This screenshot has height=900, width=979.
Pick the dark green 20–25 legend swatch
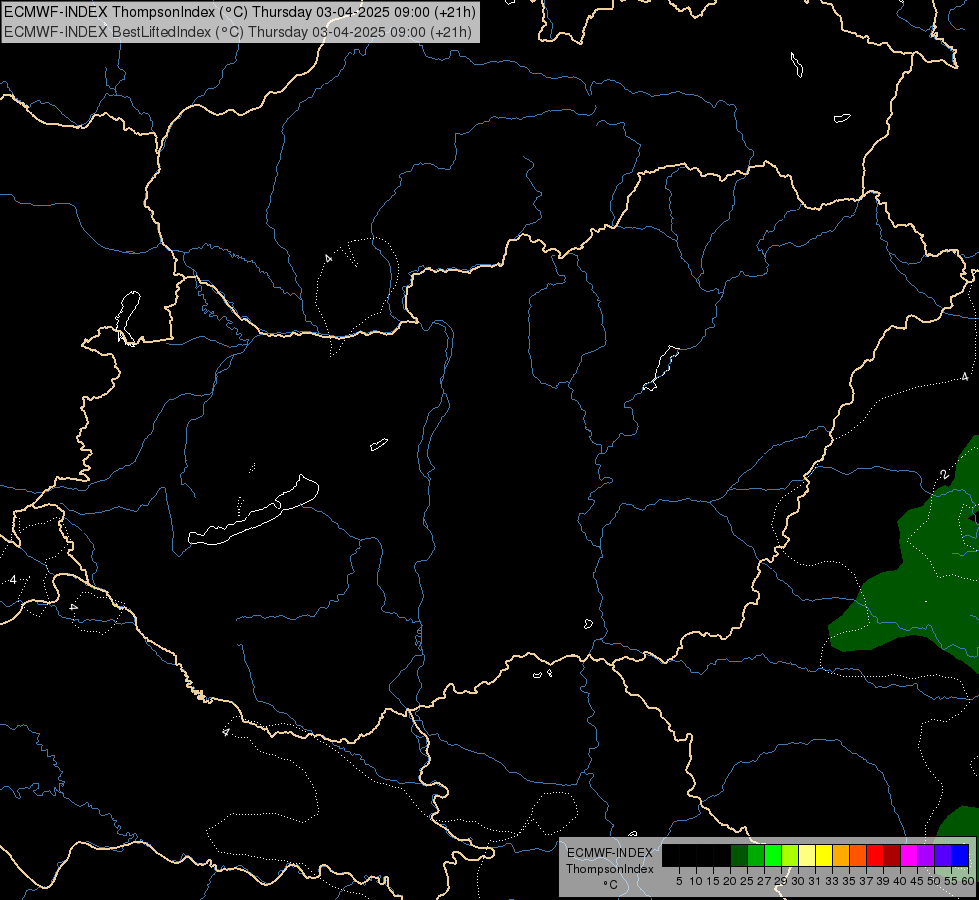(x=739, y=855)
